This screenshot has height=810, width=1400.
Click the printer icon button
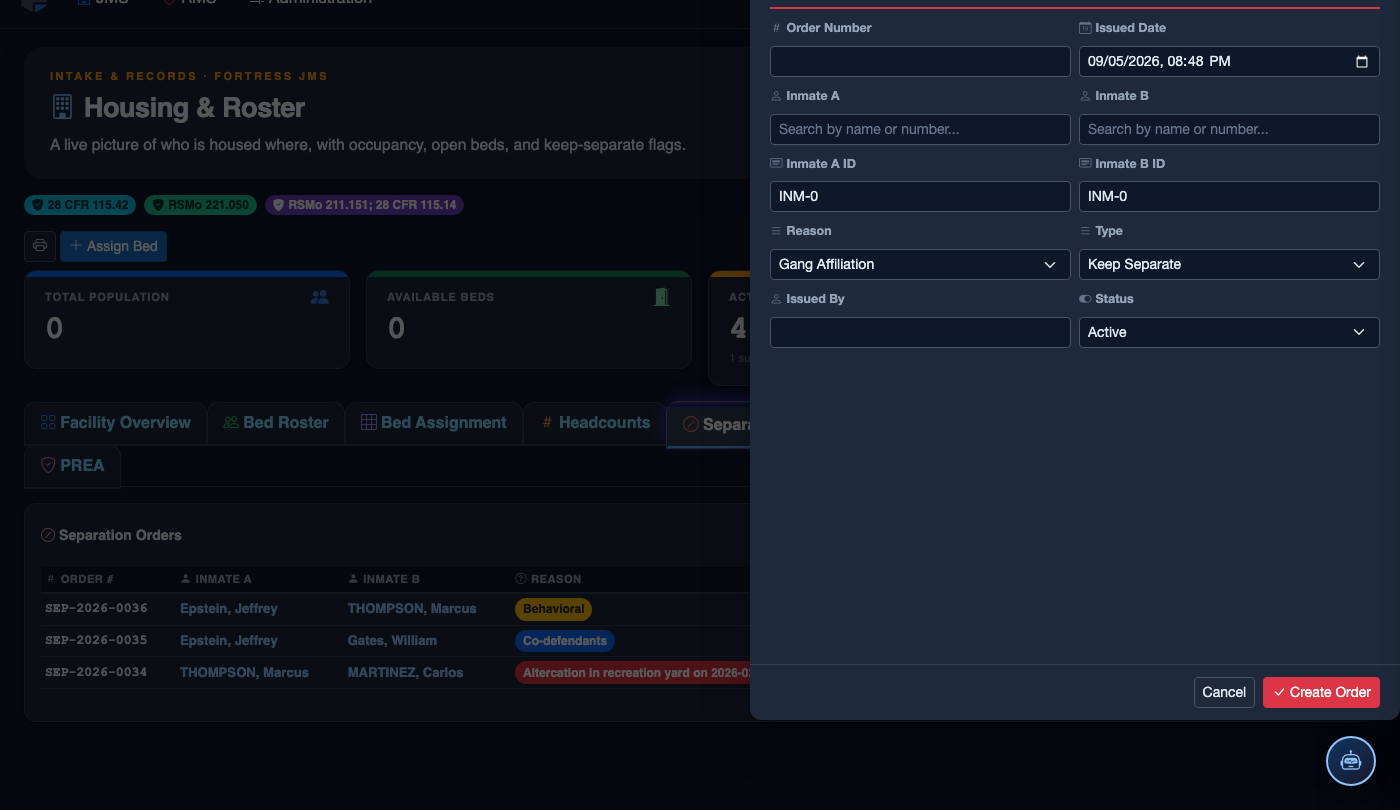[x=40, y=246]
